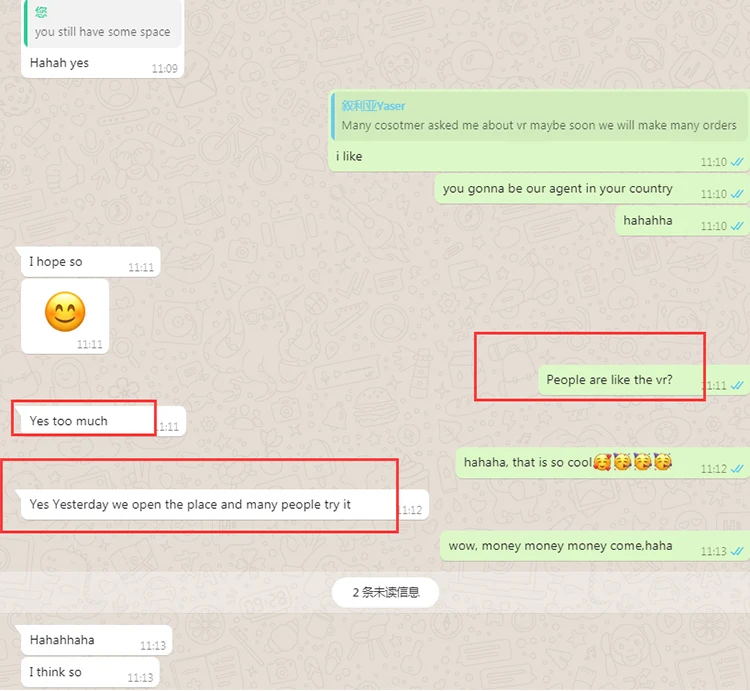Click the sender name 叙利亚Yaser in the quote
Viewport: 750px width, 691px height.
[x=373, y=106]
